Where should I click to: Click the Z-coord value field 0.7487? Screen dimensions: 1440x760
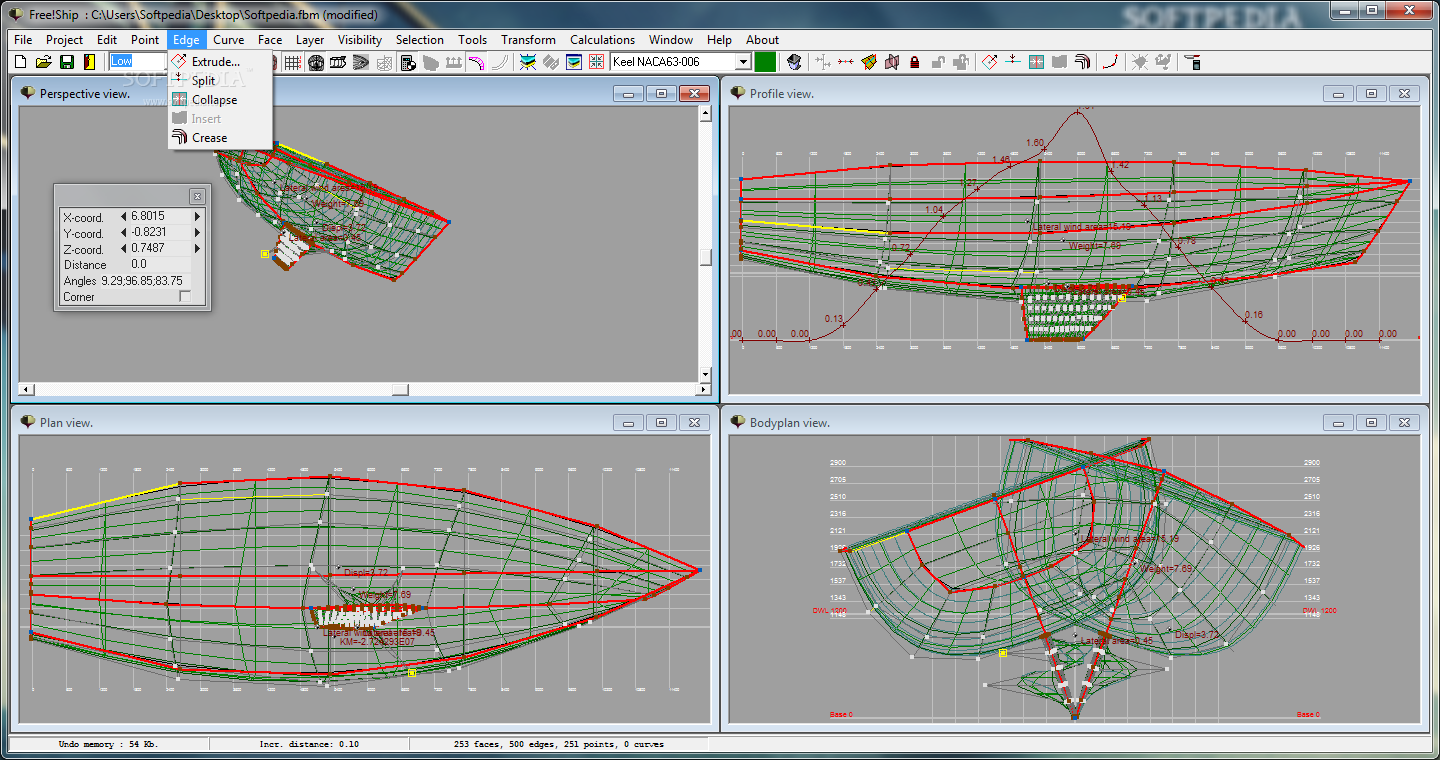(160, 248)
